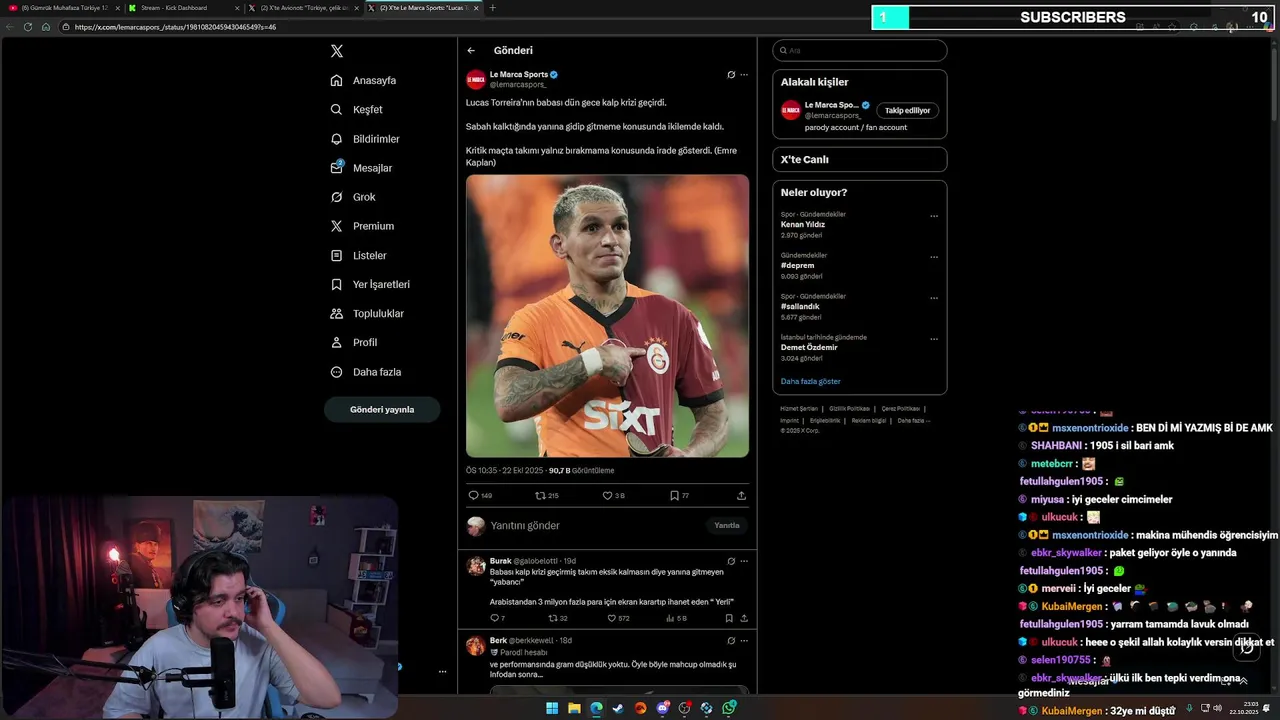Open options for #sallandık trend
Image resolution: width=1280 pixels, height=720 pixels.
coord(934,298)
